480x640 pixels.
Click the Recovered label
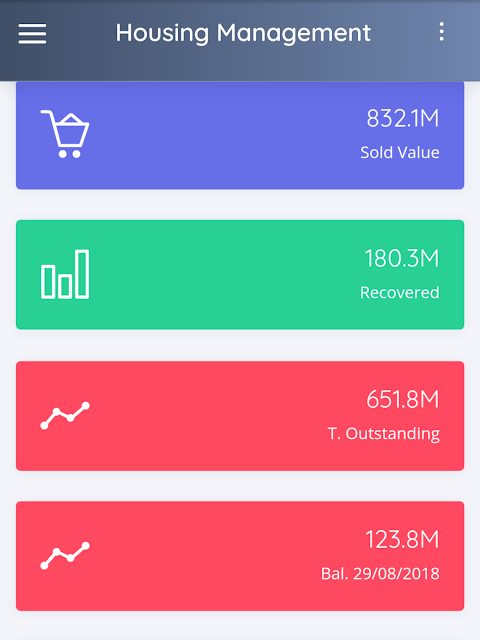tap(400, 292)
